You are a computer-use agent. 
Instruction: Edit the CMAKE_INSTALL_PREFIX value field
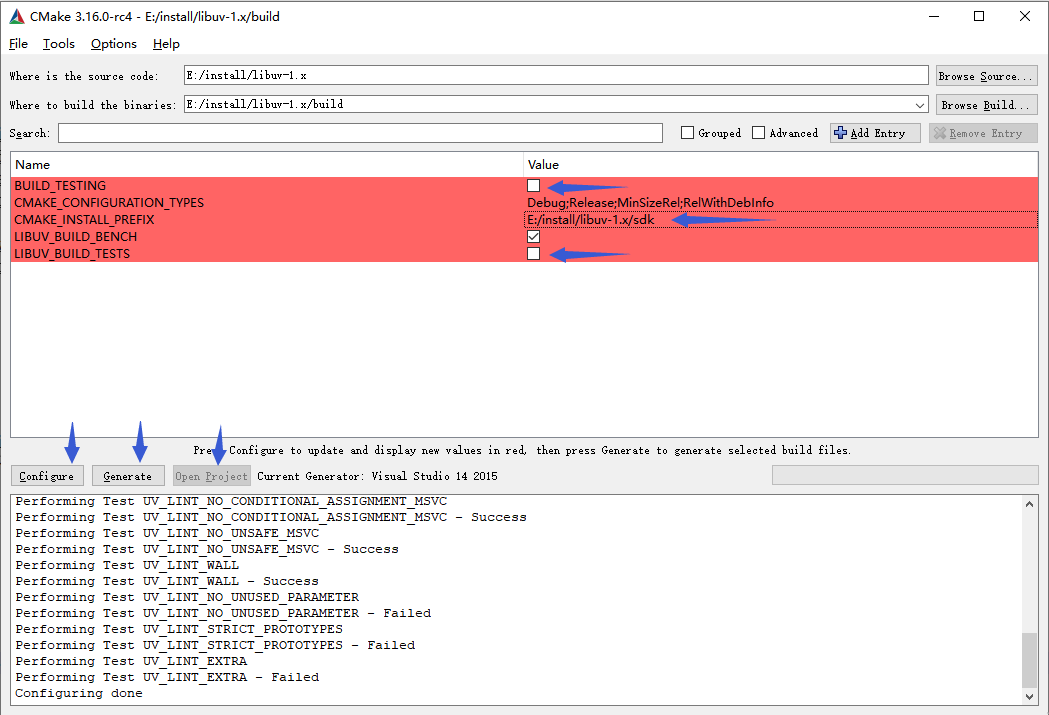click(x=781, y=219)
